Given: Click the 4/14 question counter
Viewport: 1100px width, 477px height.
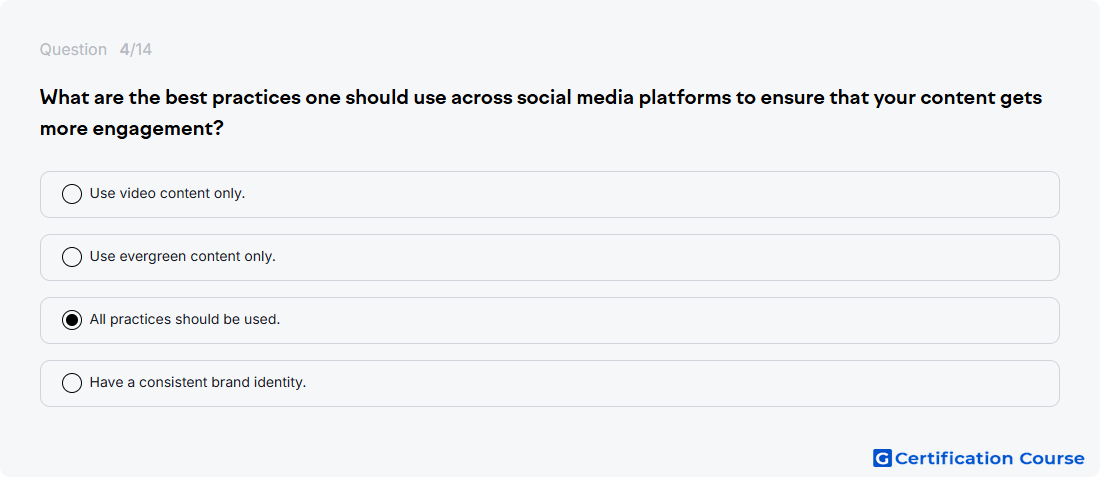Looking at the screenshot, I should tap(135, 50).
